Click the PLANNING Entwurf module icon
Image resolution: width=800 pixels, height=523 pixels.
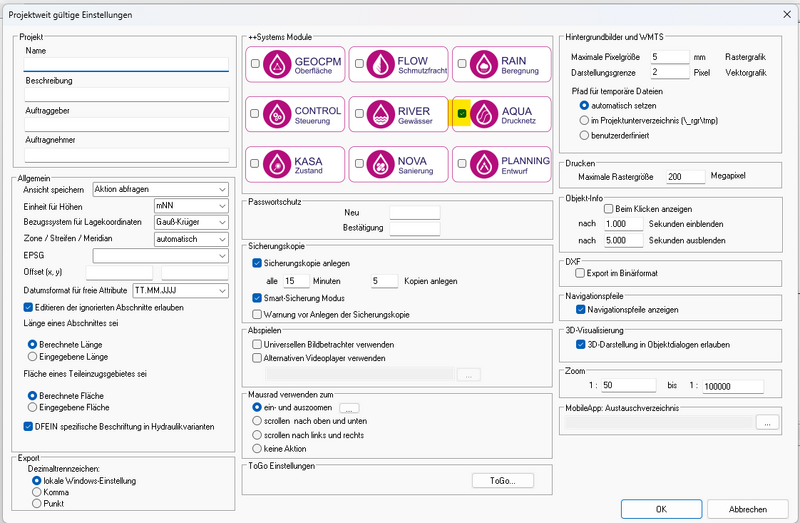click(x=484, y=164)
